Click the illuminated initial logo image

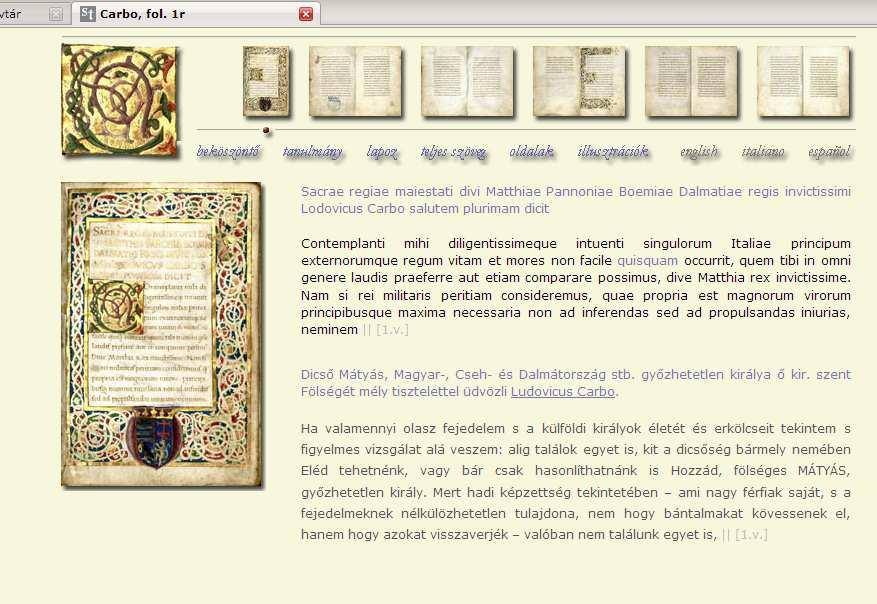[x=119, y=100]
